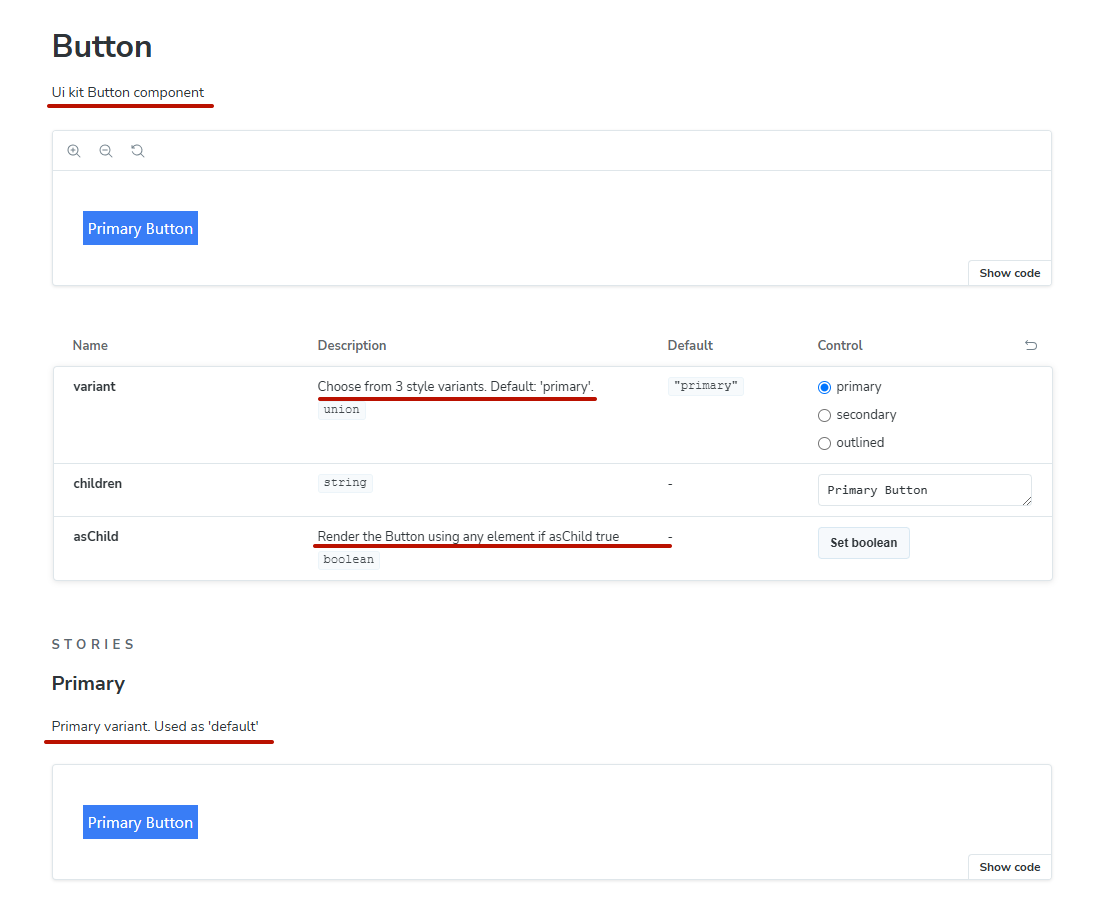1100x897 pixels.
Task: Reset all controls with the undo arrow
Action: click(1031, 345)
